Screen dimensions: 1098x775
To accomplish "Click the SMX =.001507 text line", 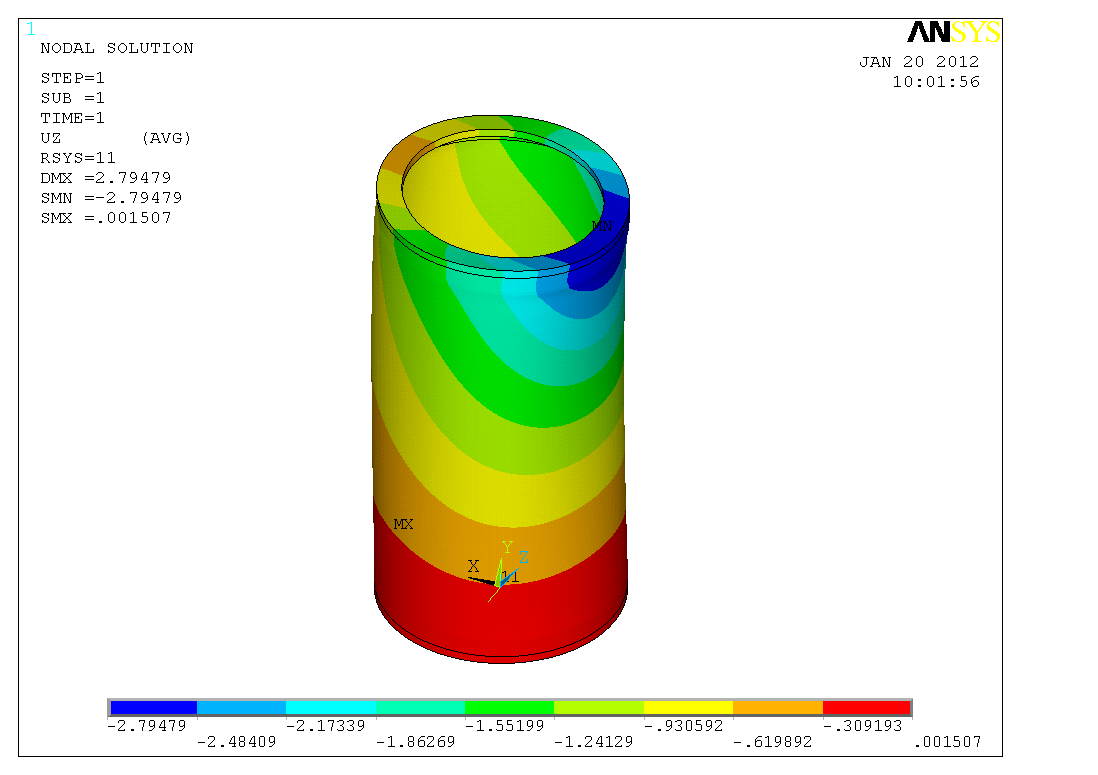I will click(x=106, y=218).
